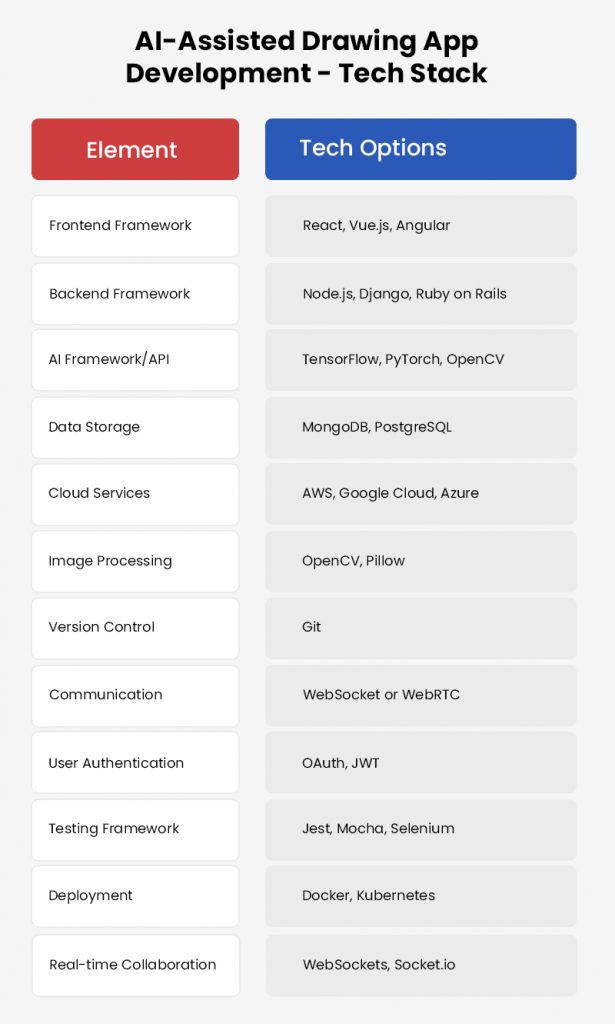Click the WebSocket or WebRTC cell

420,695
